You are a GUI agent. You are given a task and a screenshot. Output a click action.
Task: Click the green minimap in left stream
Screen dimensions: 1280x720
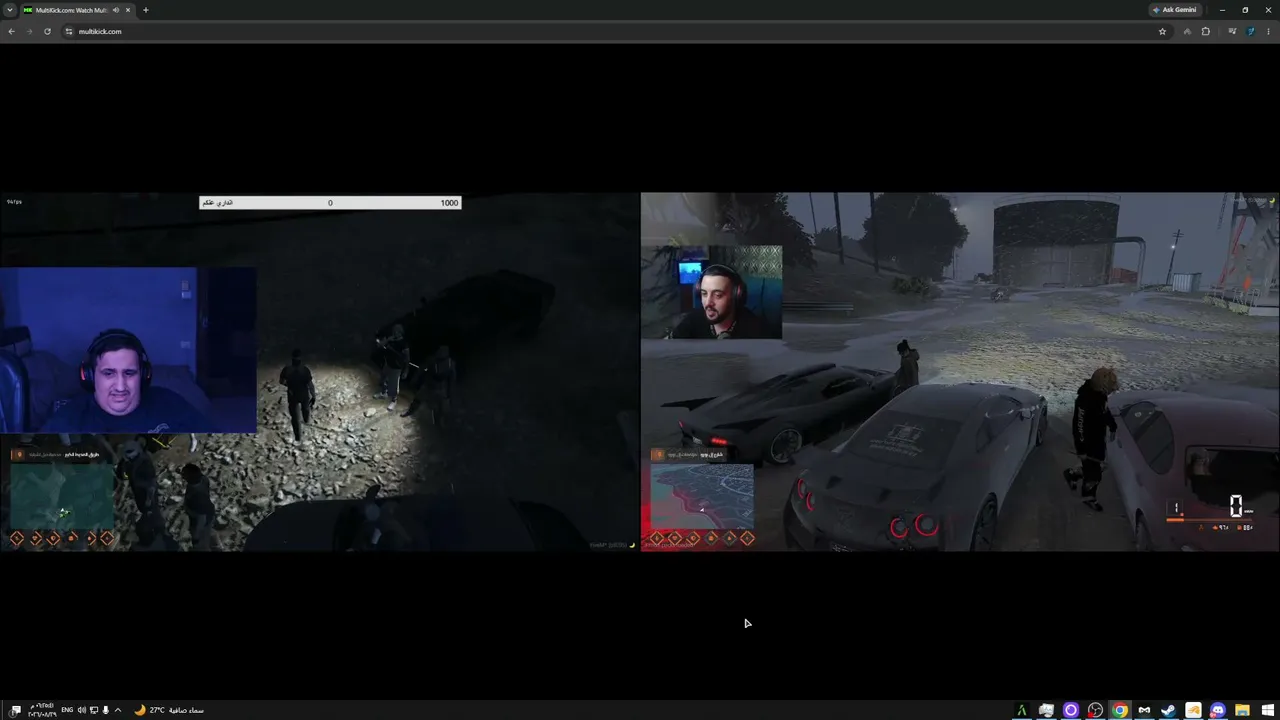(62, 496)
